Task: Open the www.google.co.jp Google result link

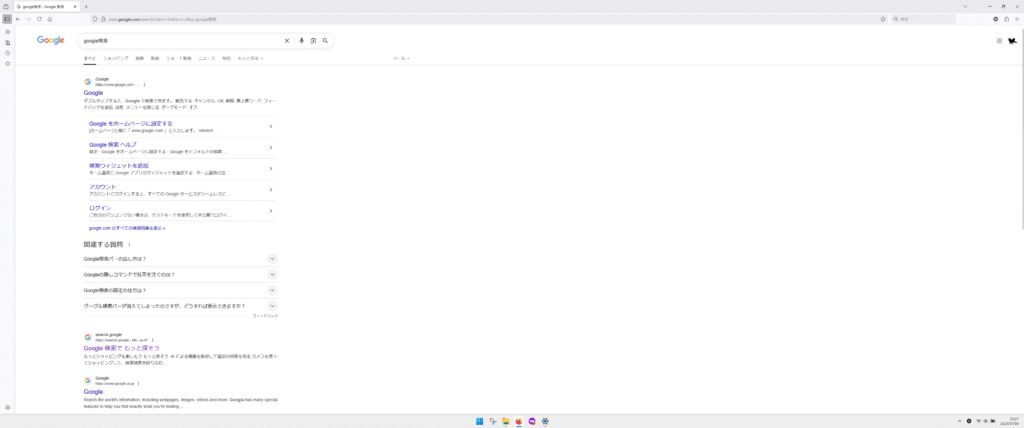Action: 93,391
